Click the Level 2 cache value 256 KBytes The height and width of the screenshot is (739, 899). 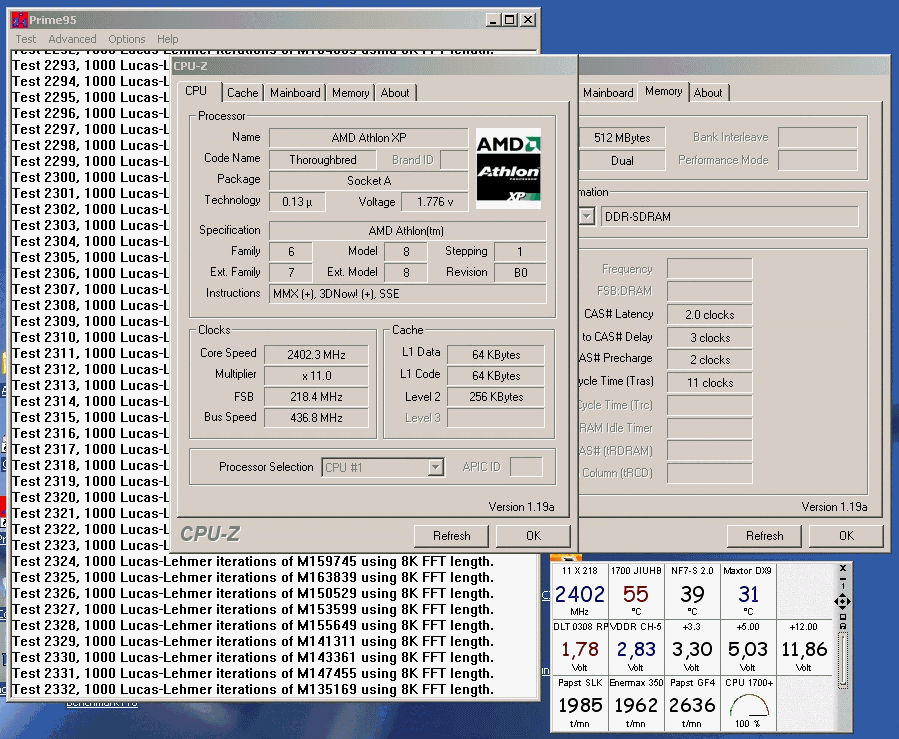(x=496, y=397)
